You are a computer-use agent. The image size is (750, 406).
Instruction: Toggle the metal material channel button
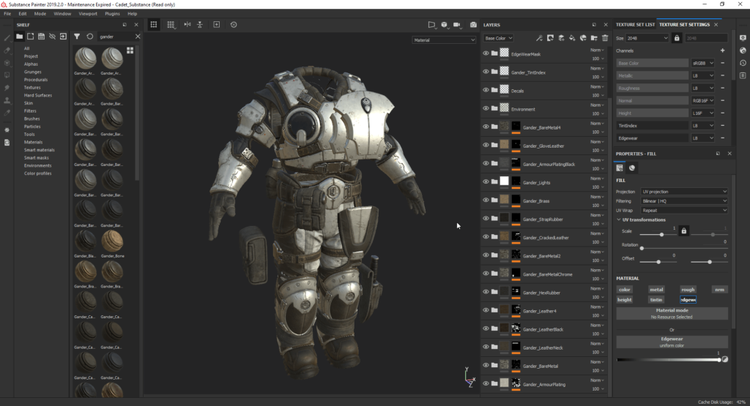(656, 289)
